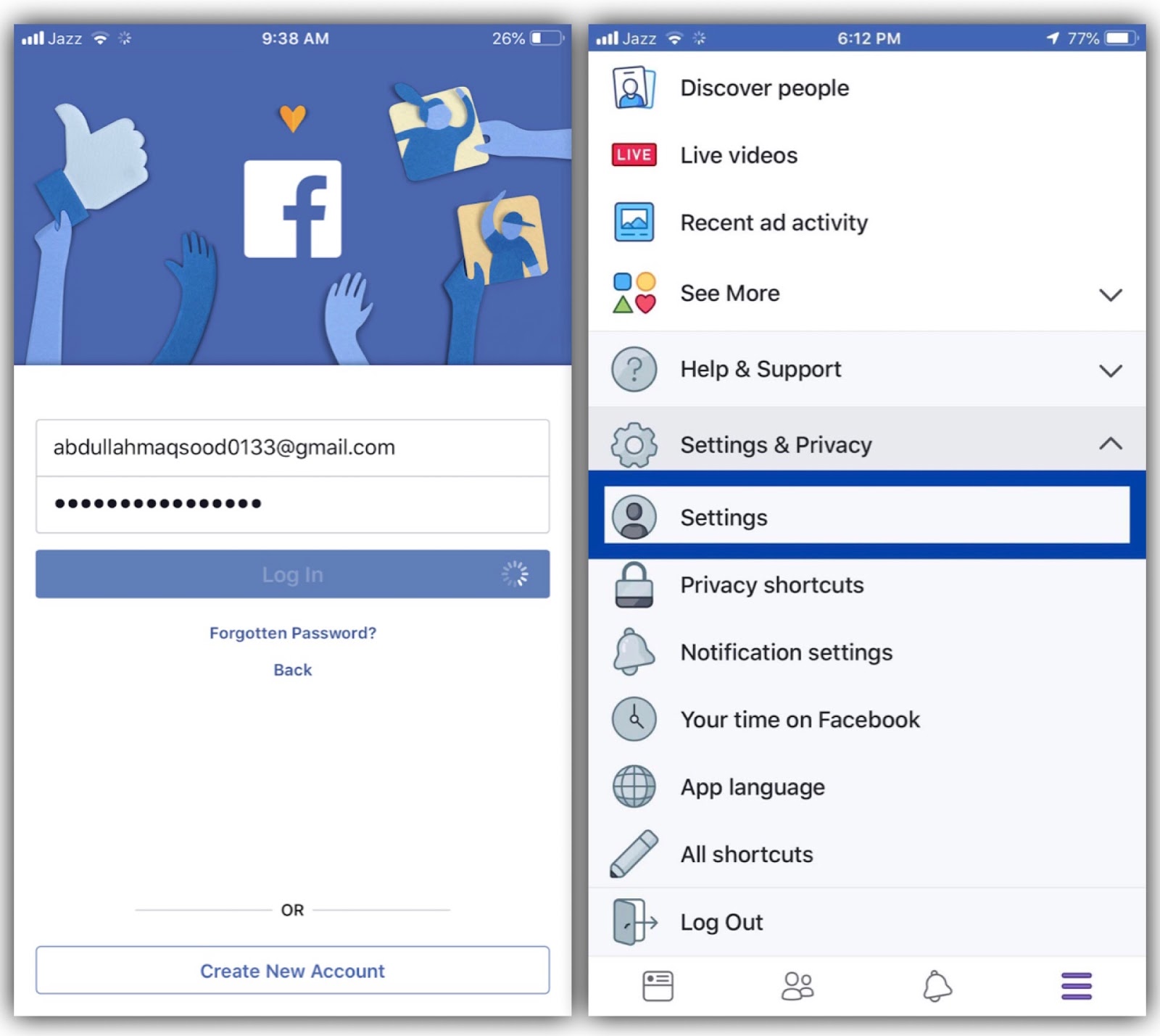The height and width of the screenshot is (1036, 1160).
Task: Tap the Recent ad activity picture icon
Action: tap(634, 222)
